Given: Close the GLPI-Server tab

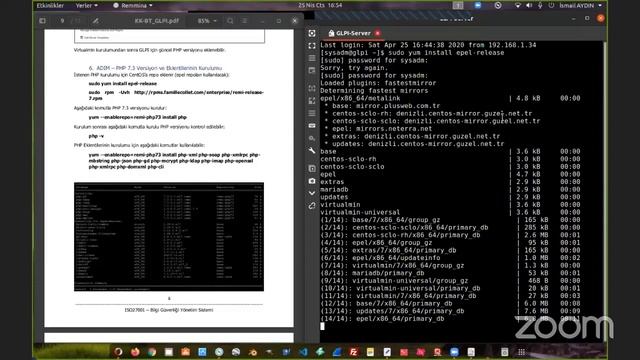Looking at the screenshot, I should 378,33.
